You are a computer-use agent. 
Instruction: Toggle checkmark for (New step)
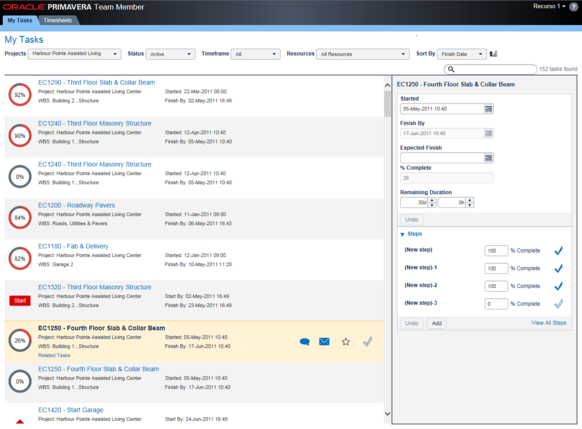(x=559, y=250)
